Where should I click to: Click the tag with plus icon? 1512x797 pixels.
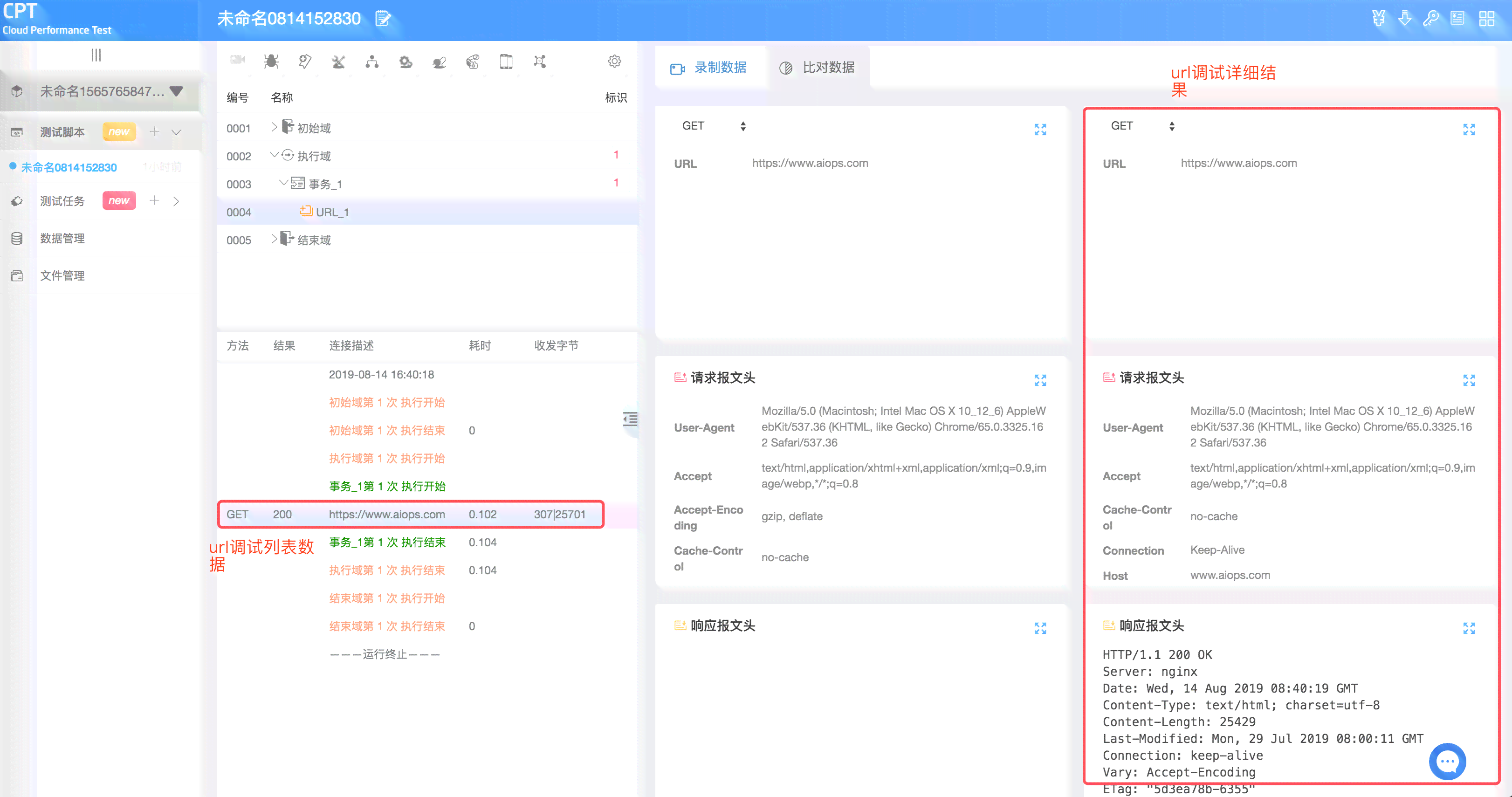(x=305, y=61)
